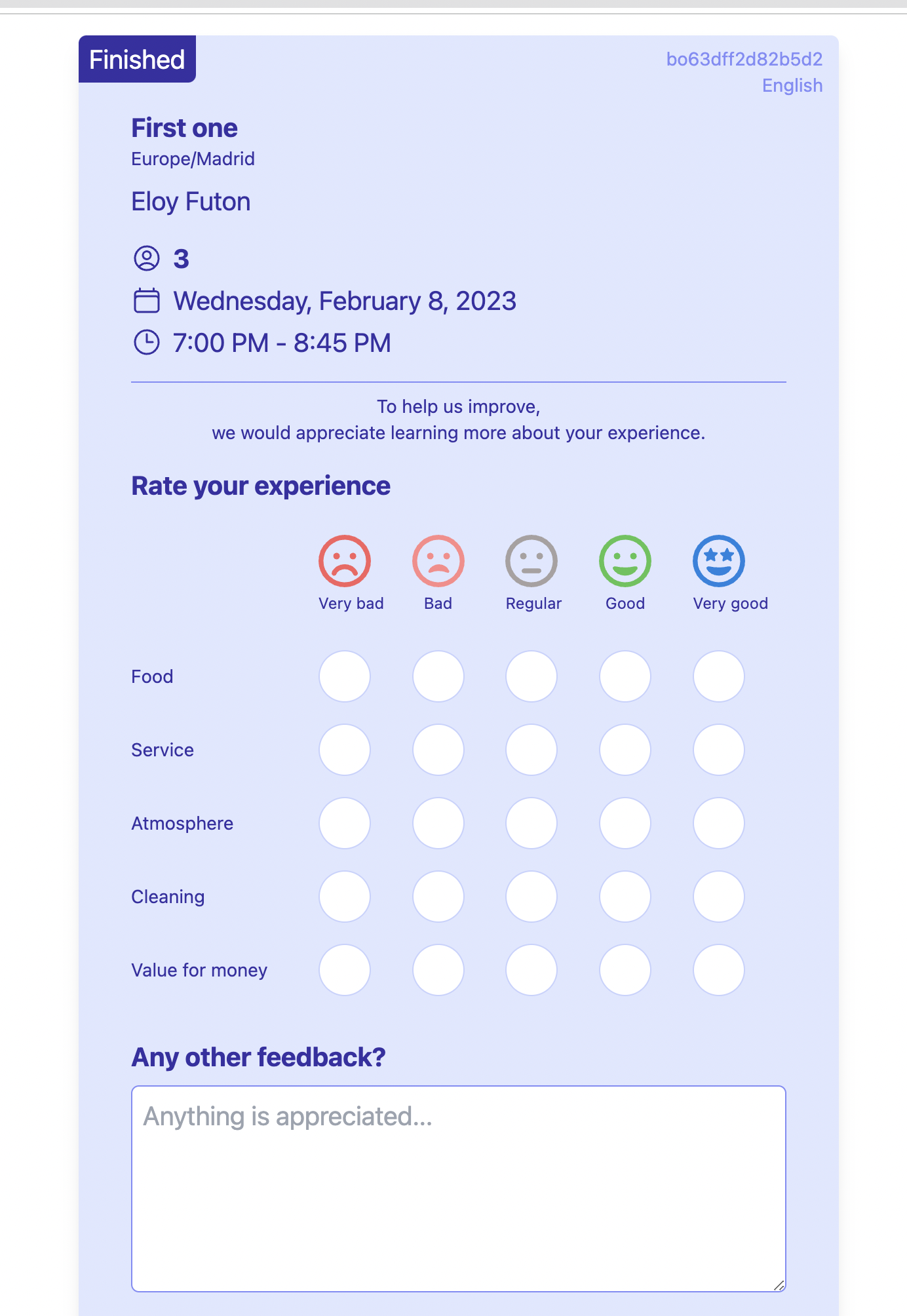Click the clock icon beside the time
Viewport: 907px width, 1316px height.
tap(147, 342)
